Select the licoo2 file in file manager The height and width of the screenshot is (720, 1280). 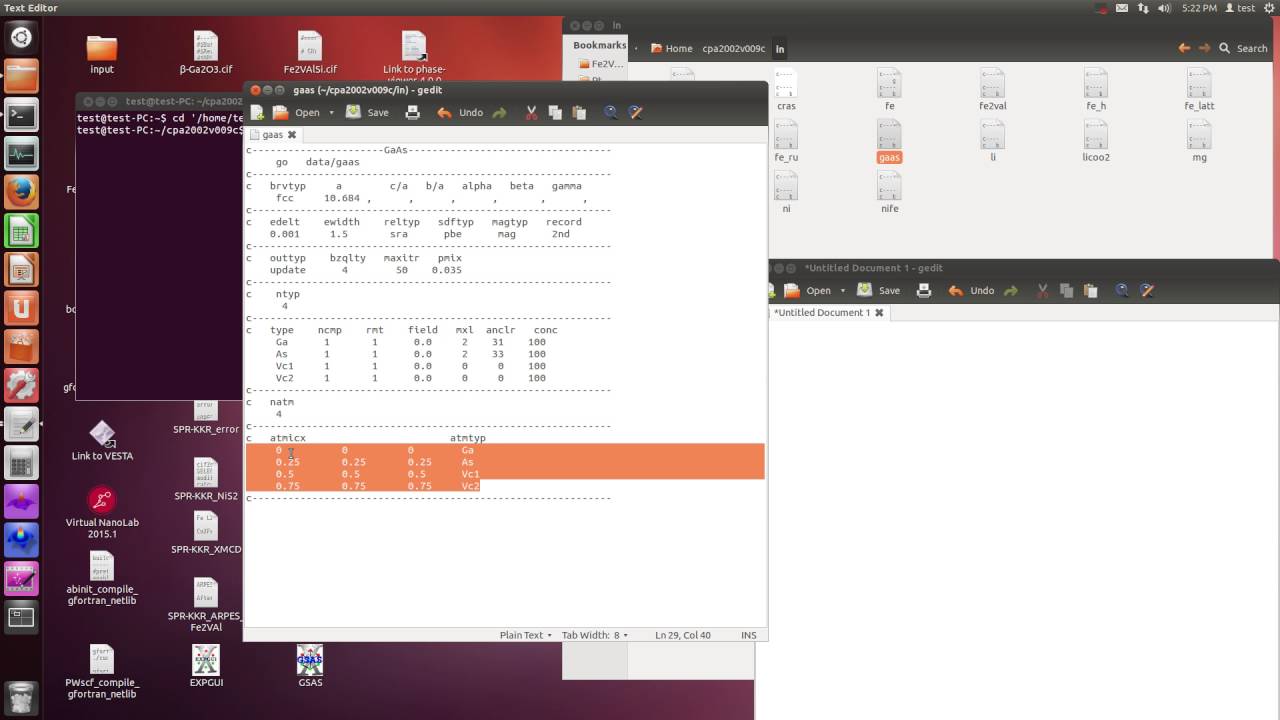tap(1096, 142)
